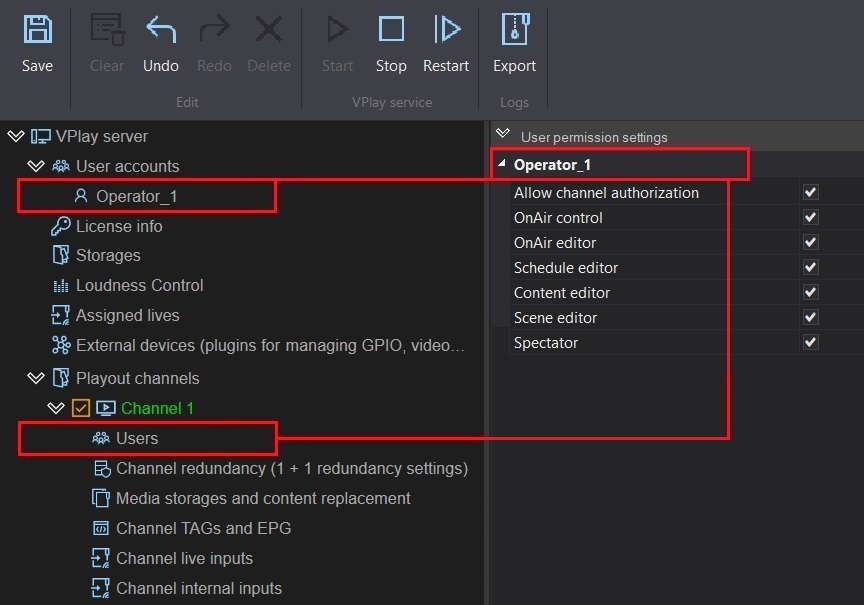Toggle the Scene editor checkbox

coord(811,317)
